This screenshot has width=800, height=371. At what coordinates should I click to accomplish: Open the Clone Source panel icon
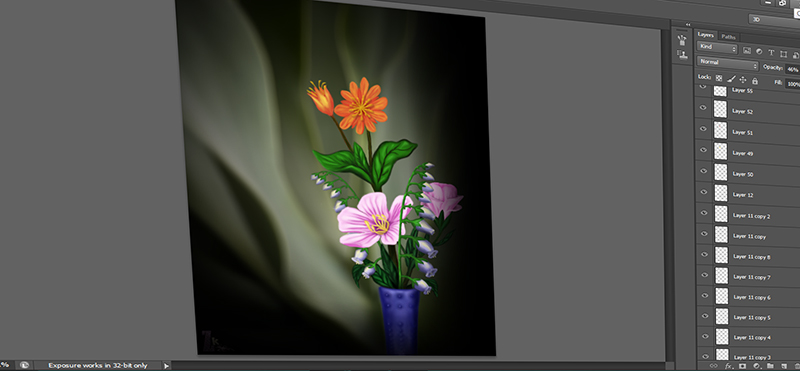682,54
